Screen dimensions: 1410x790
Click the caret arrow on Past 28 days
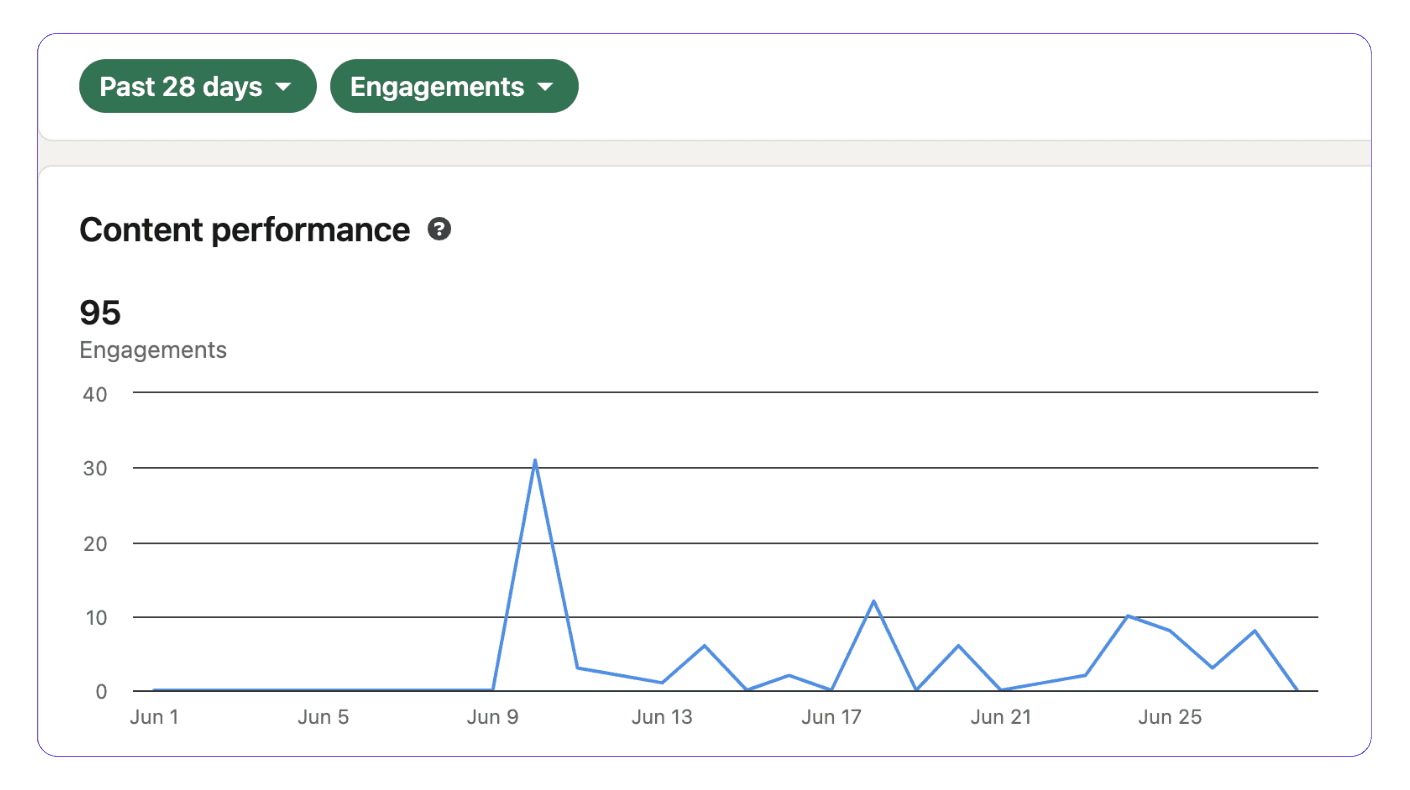(x=283, y=87)
